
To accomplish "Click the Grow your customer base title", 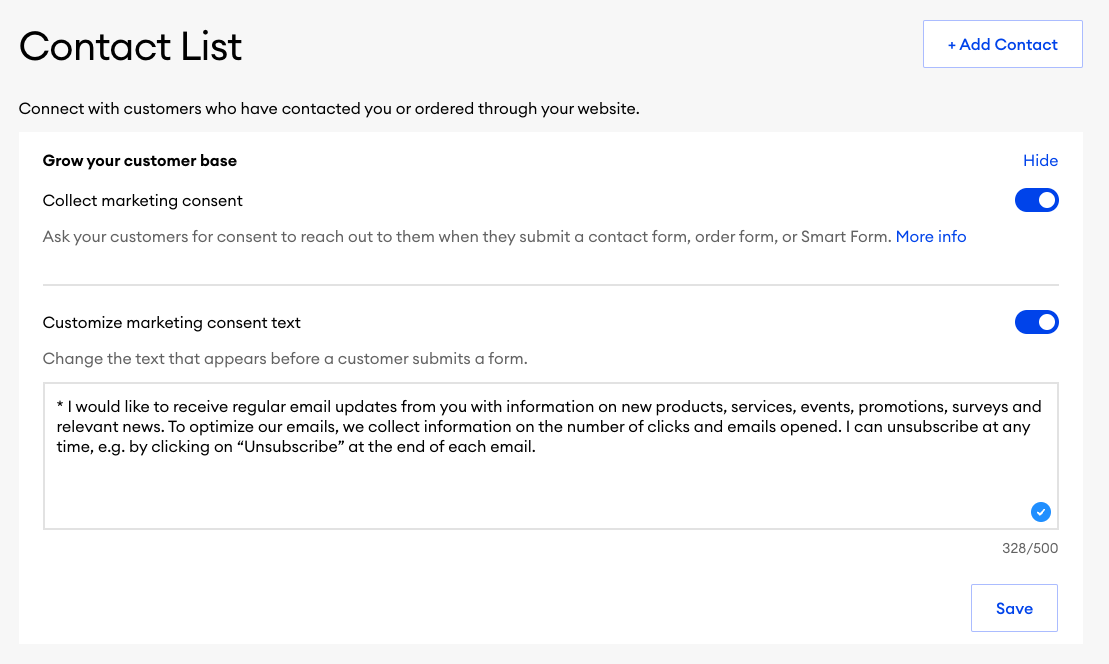I will tap(139, 161).
